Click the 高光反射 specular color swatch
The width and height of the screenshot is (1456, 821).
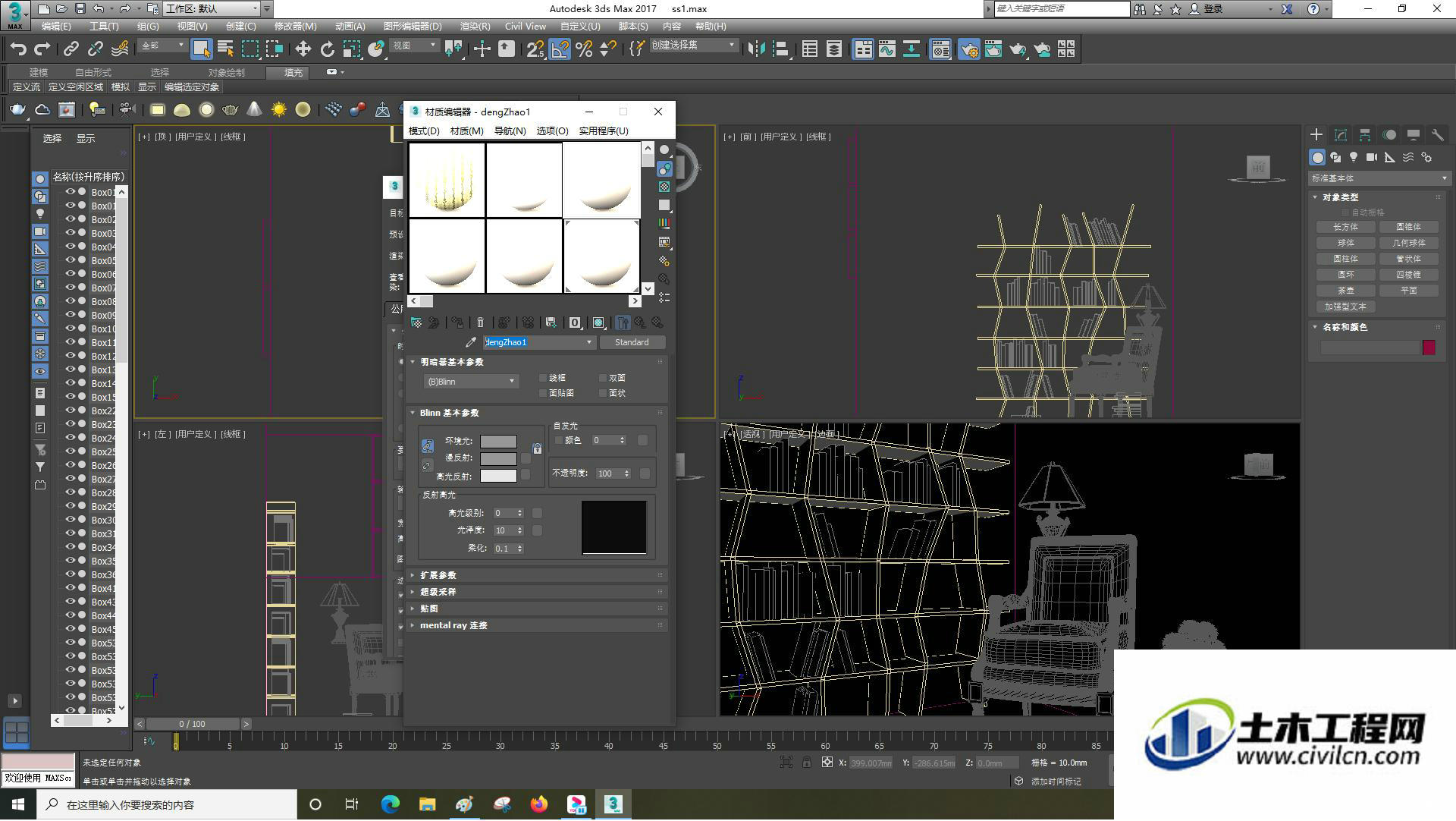pyautogui.click(x=498, y=476)
